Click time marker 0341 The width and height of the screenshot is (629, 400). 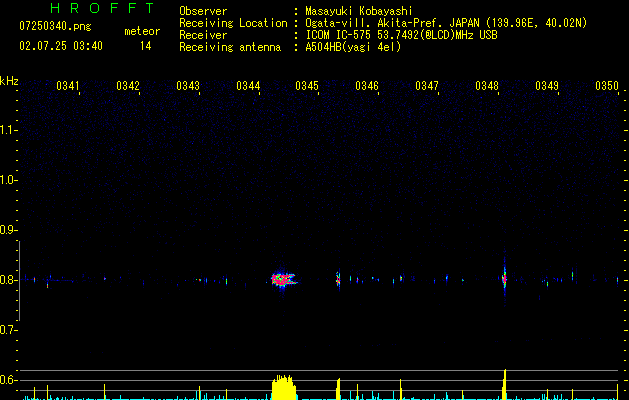(x=67, y=85)
